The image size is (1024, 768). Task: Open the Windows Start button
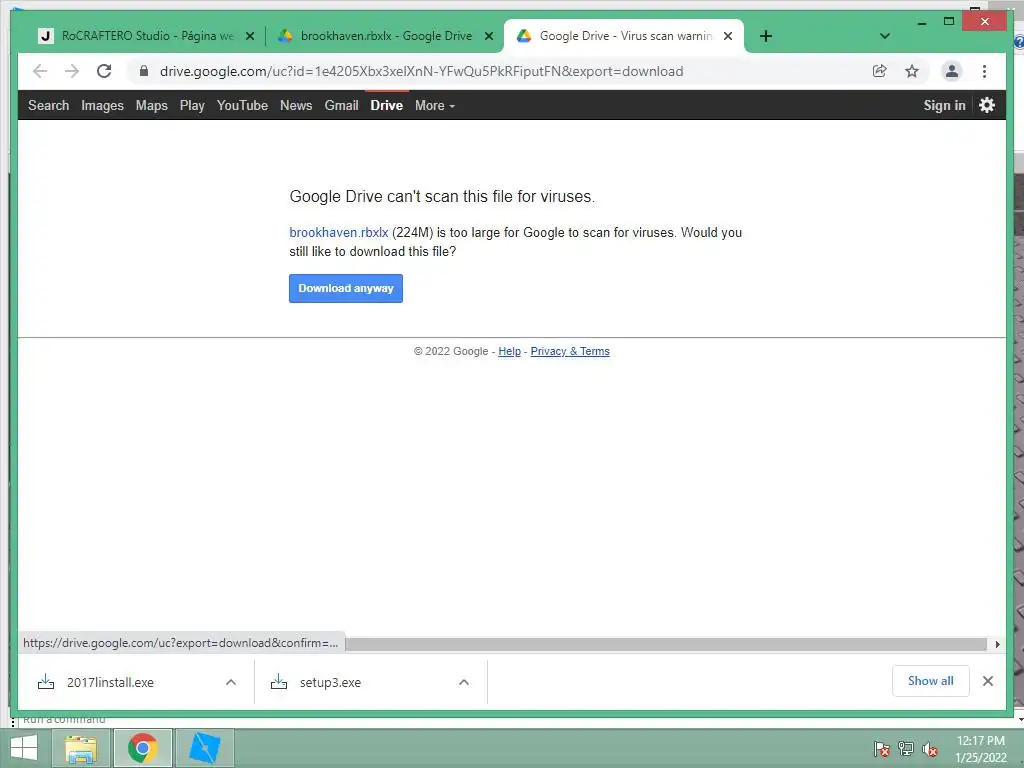(x=24, y=748)
